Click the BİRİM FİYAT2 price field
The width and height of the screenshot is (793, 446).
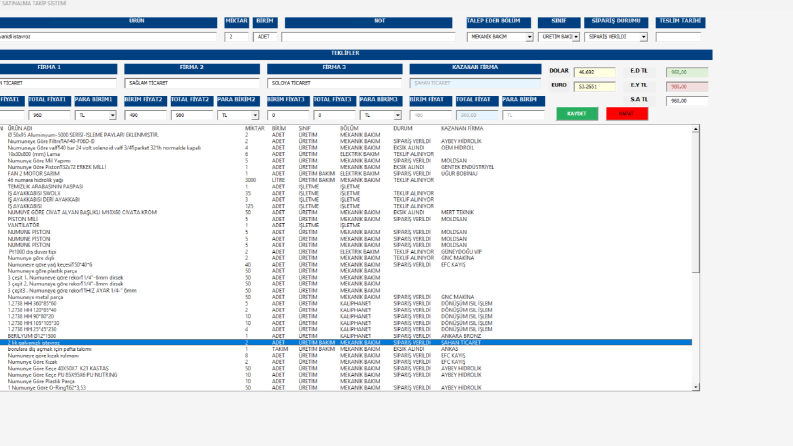pos(145,115)
